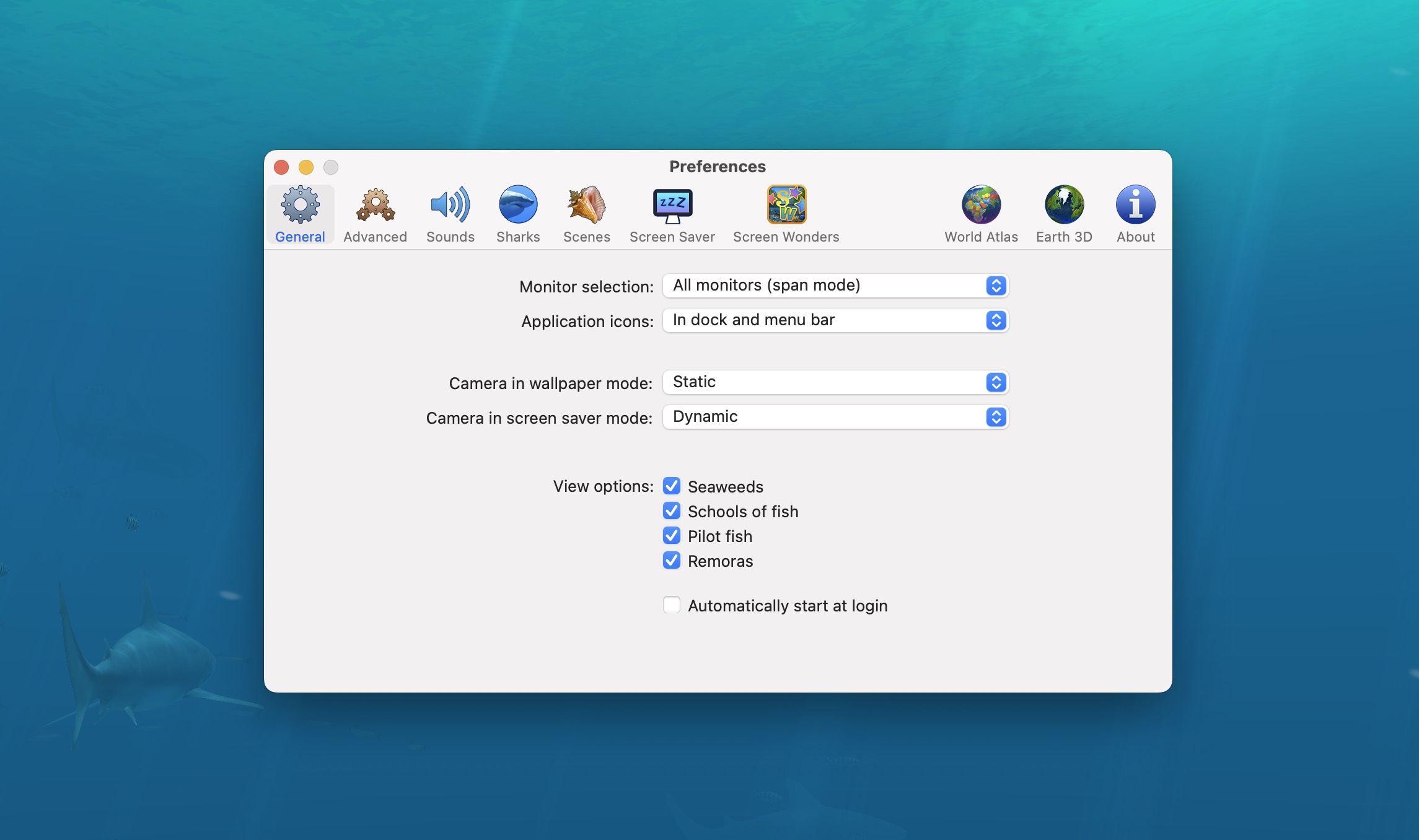The image size is (1419, 840).
Task: Open Screen Saver settings
Action: pyautogui.click(x=672, y=213)
